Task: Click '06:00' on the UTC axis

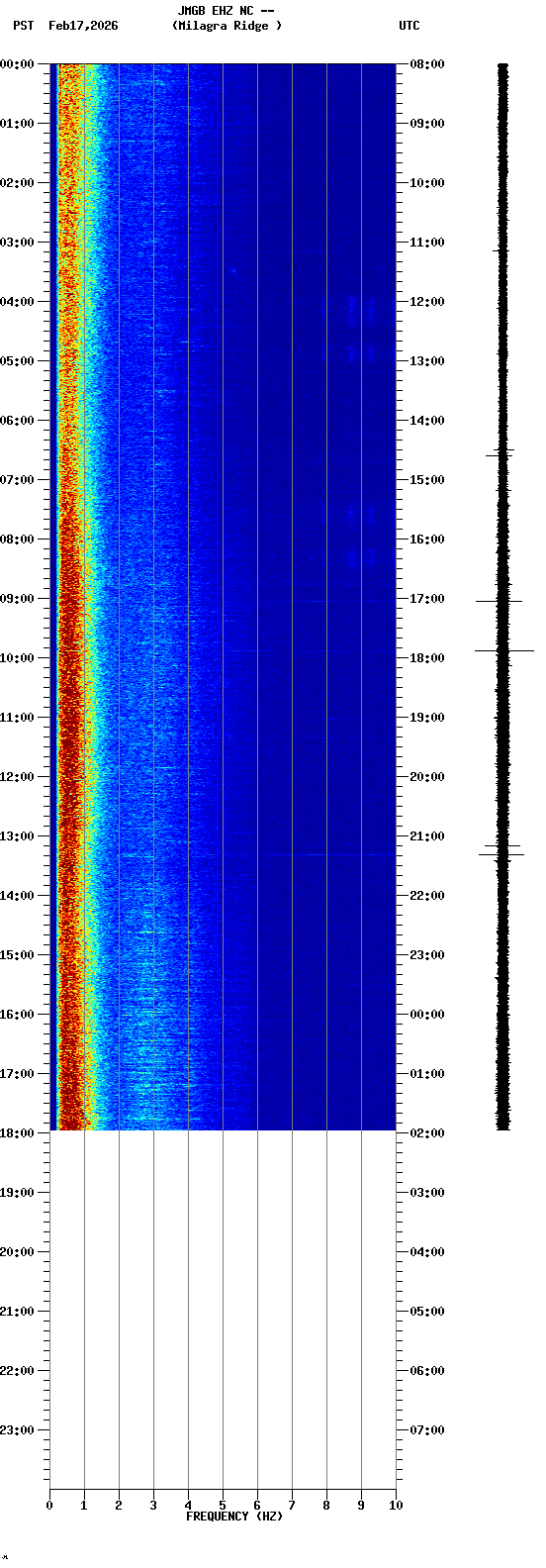Action: tap(427, 1371)
